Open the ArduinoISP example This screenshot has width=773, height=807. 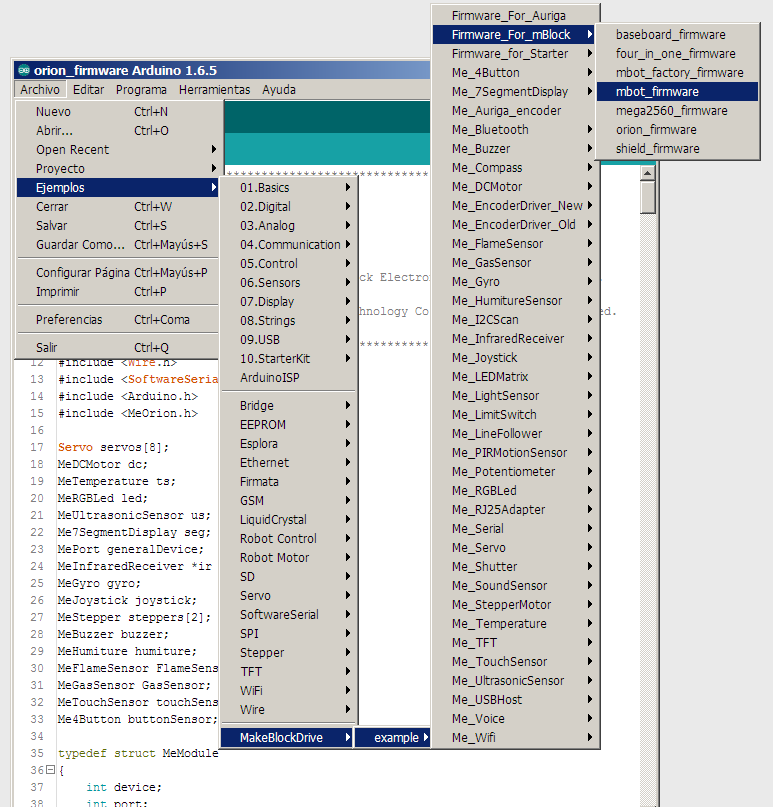click(x=289, y=378)
